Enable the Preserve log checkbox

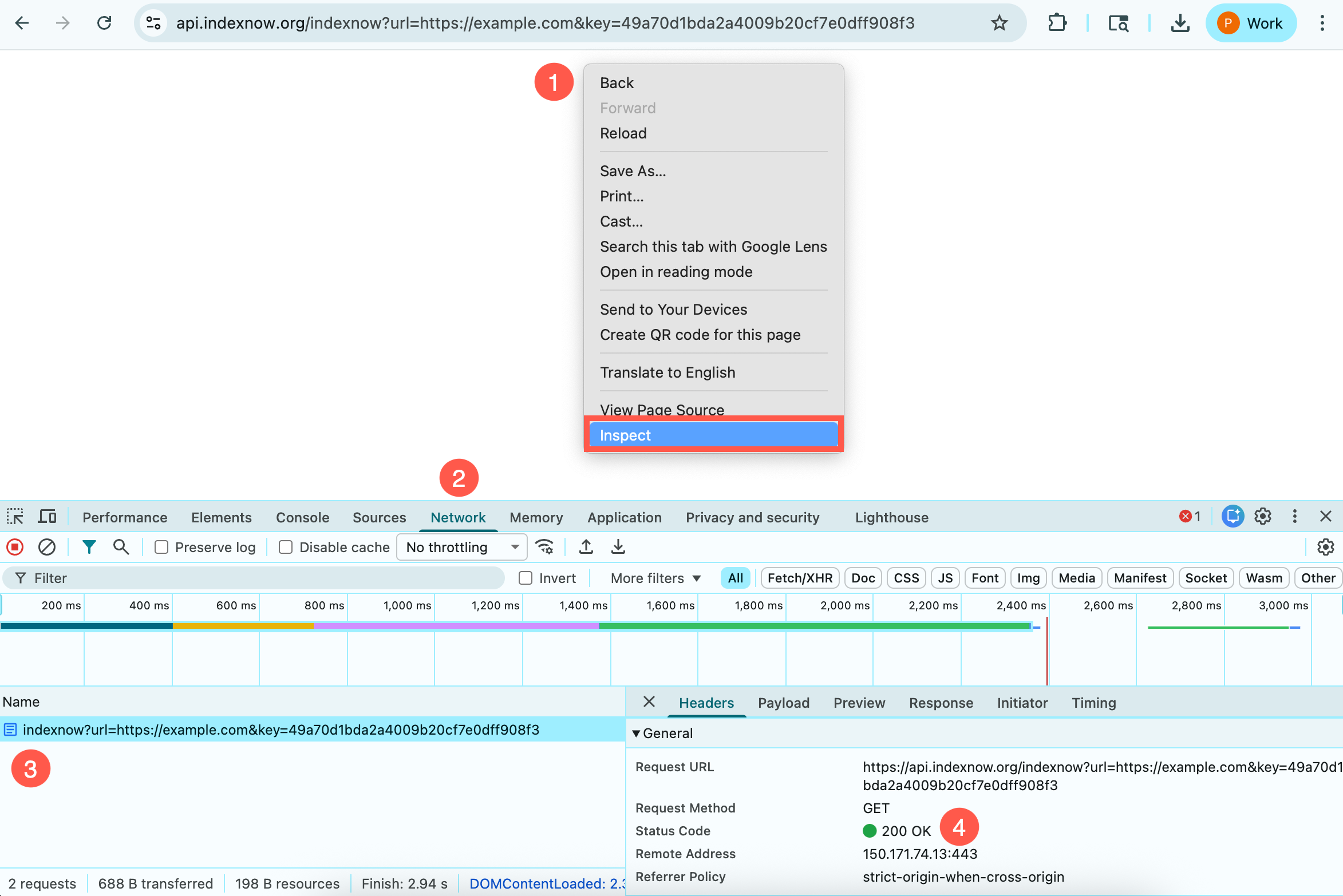162,548
